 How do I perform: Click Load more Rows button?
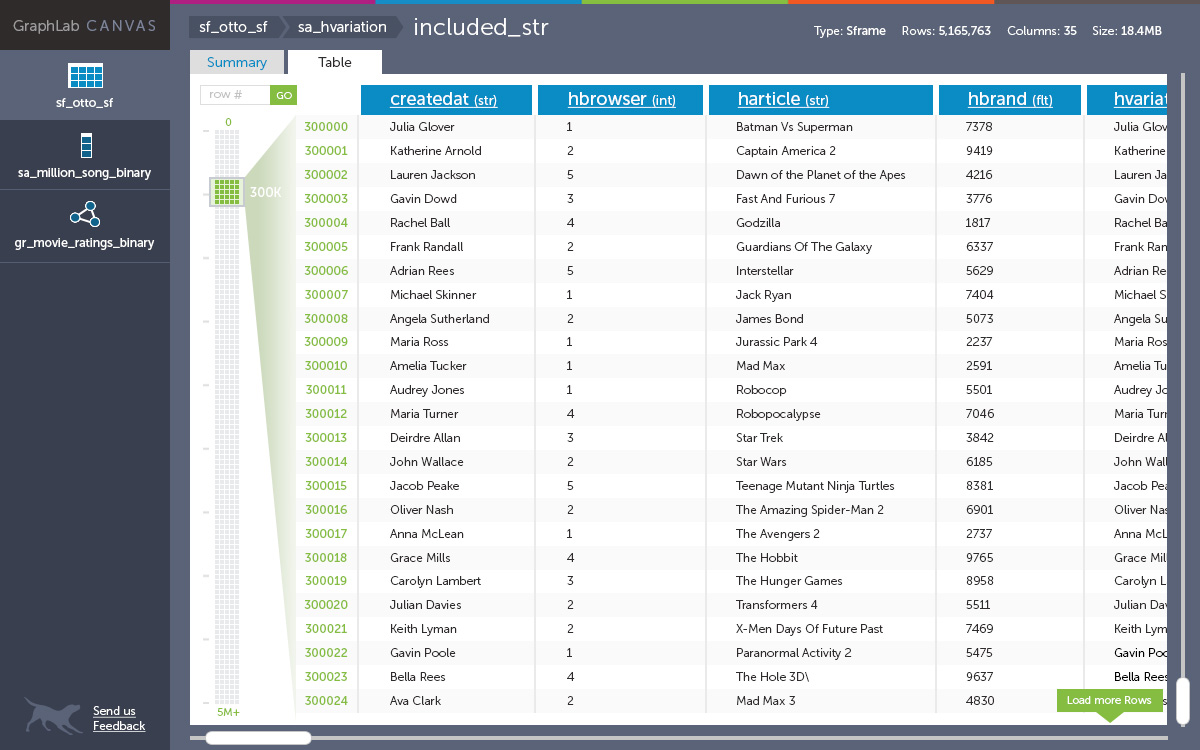click(x=1109, y=700)
